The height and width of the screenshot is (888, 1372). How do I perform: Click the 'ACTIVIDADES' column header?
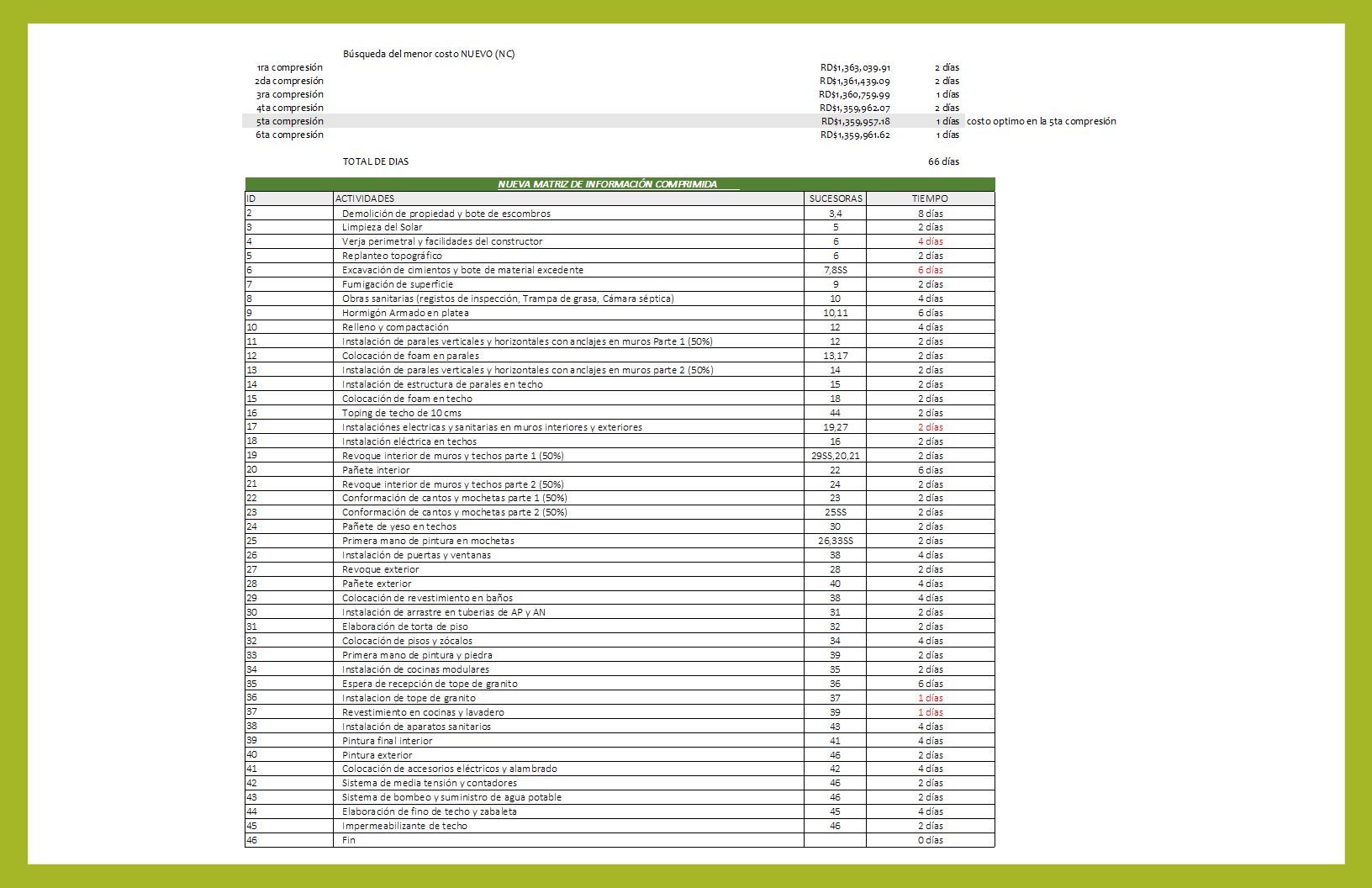[568, 198]
